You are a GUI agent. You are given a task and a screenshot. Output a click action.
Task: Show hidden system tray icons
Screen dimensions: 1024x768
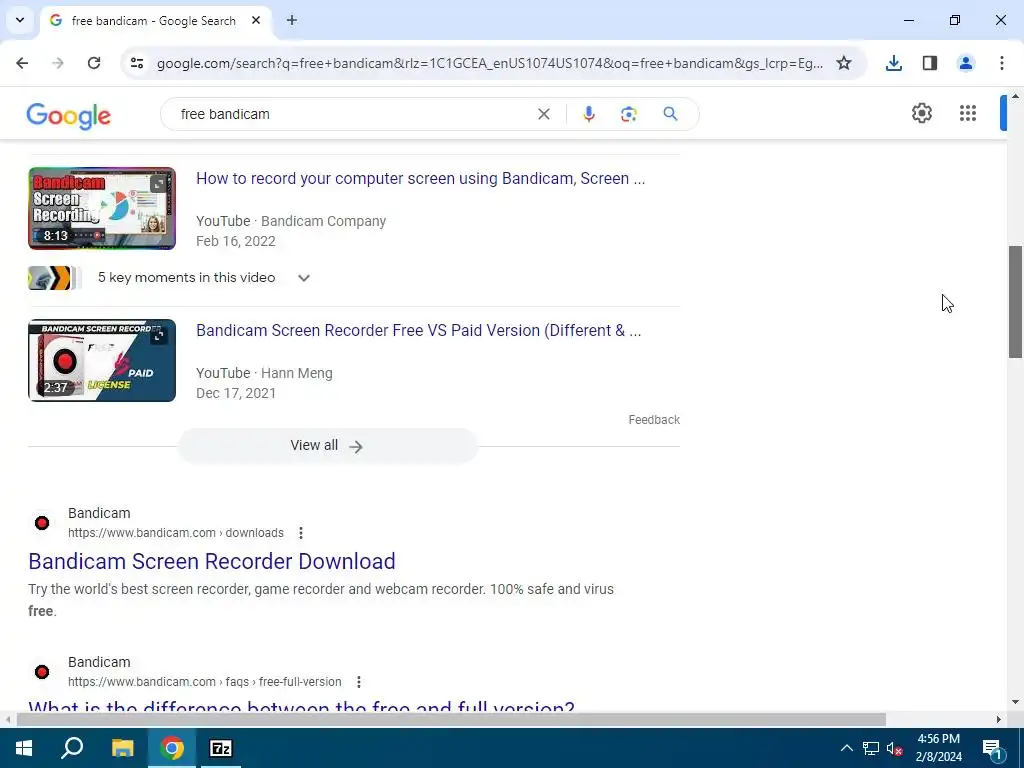point(846,748)
